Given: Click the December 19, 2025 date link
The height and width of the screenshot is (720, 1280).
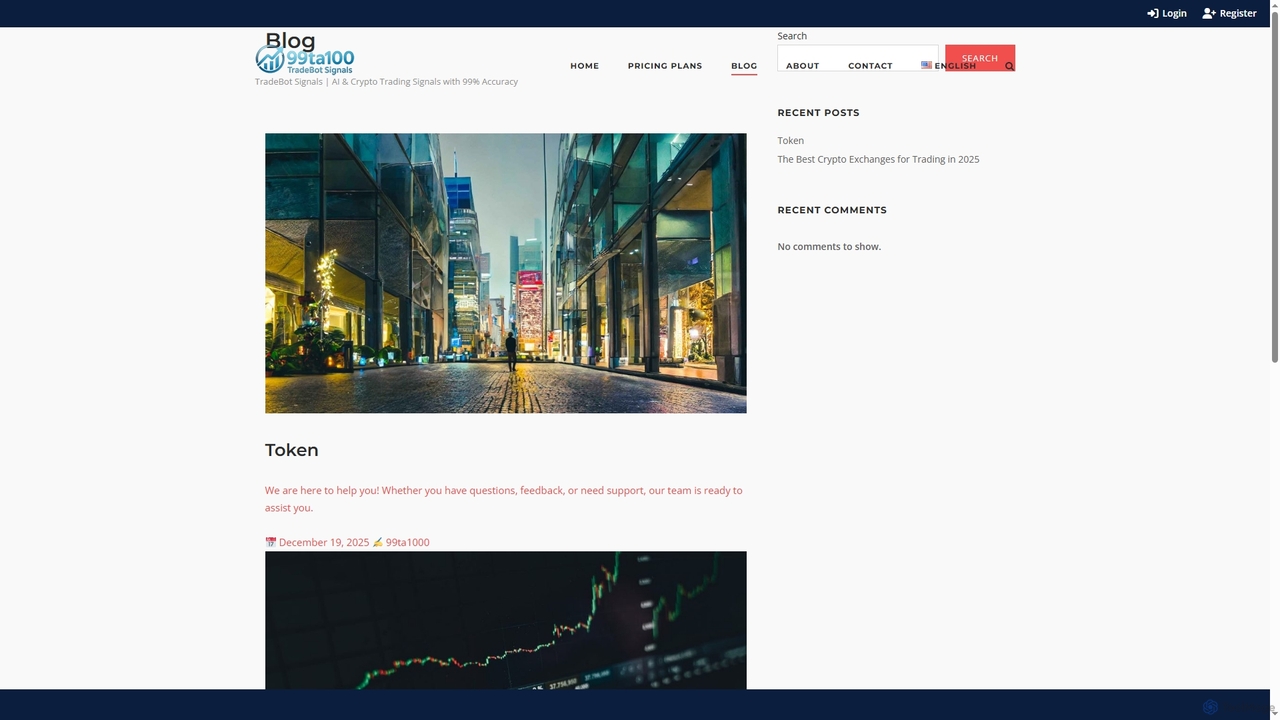Looking at the screenshot, I should tap(324, 542).
